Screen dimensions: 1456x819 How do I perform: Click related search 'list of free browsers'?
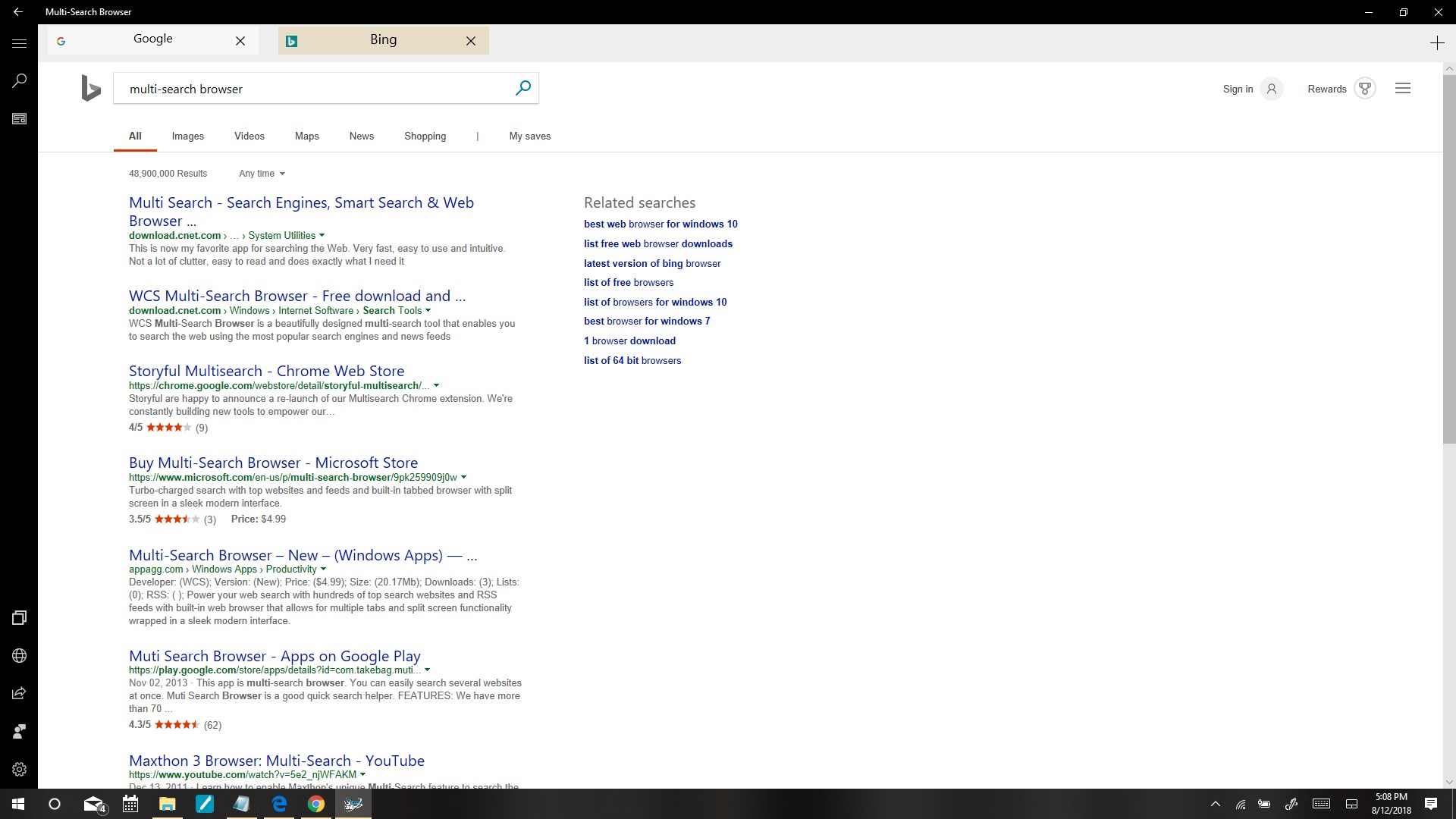click(x=628, y=282)
